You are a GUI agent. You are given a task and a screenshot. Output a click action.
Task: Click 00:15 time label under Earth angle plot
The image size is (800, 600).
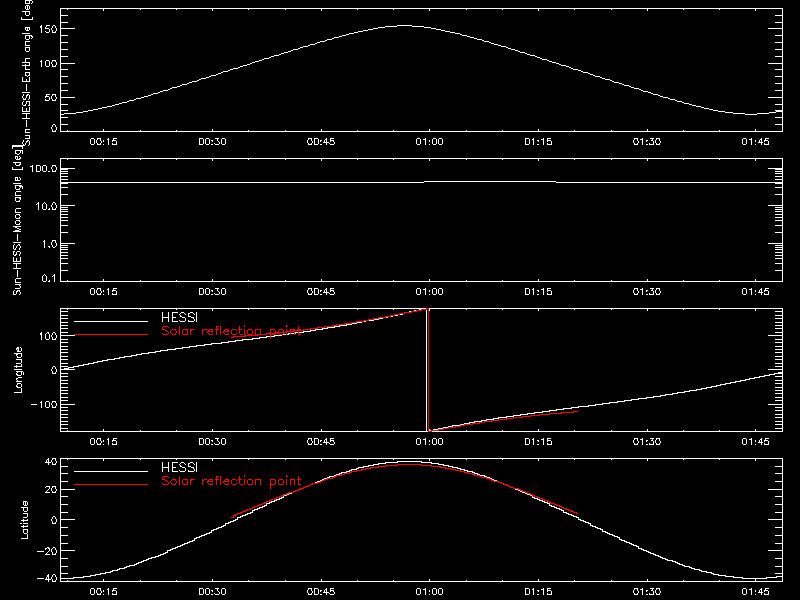click(104, 142)
